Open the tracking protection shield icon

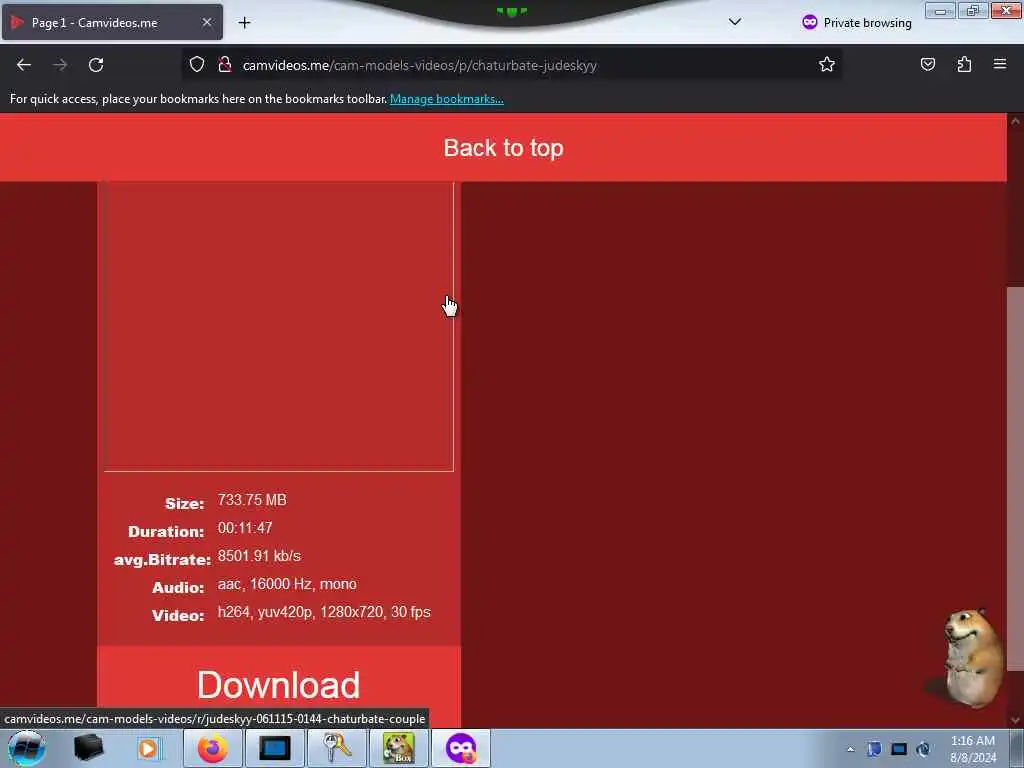(197, 65)
